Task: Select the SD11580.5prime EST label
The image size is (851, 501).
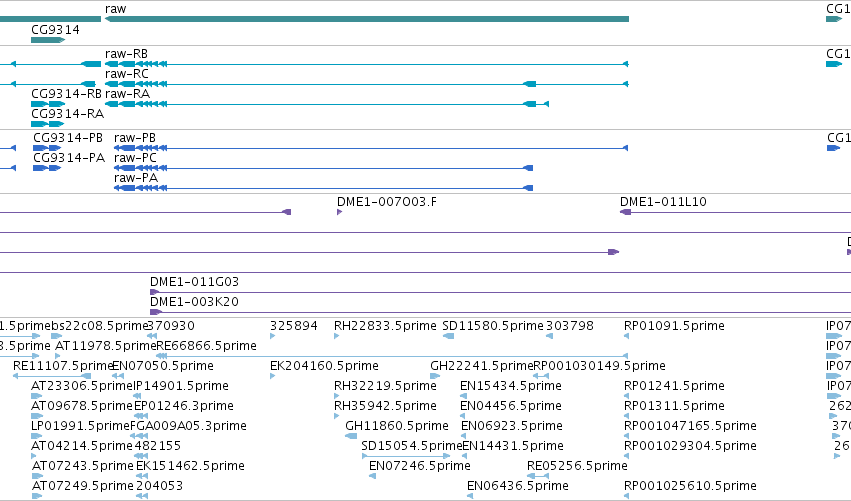Action: 493,326
